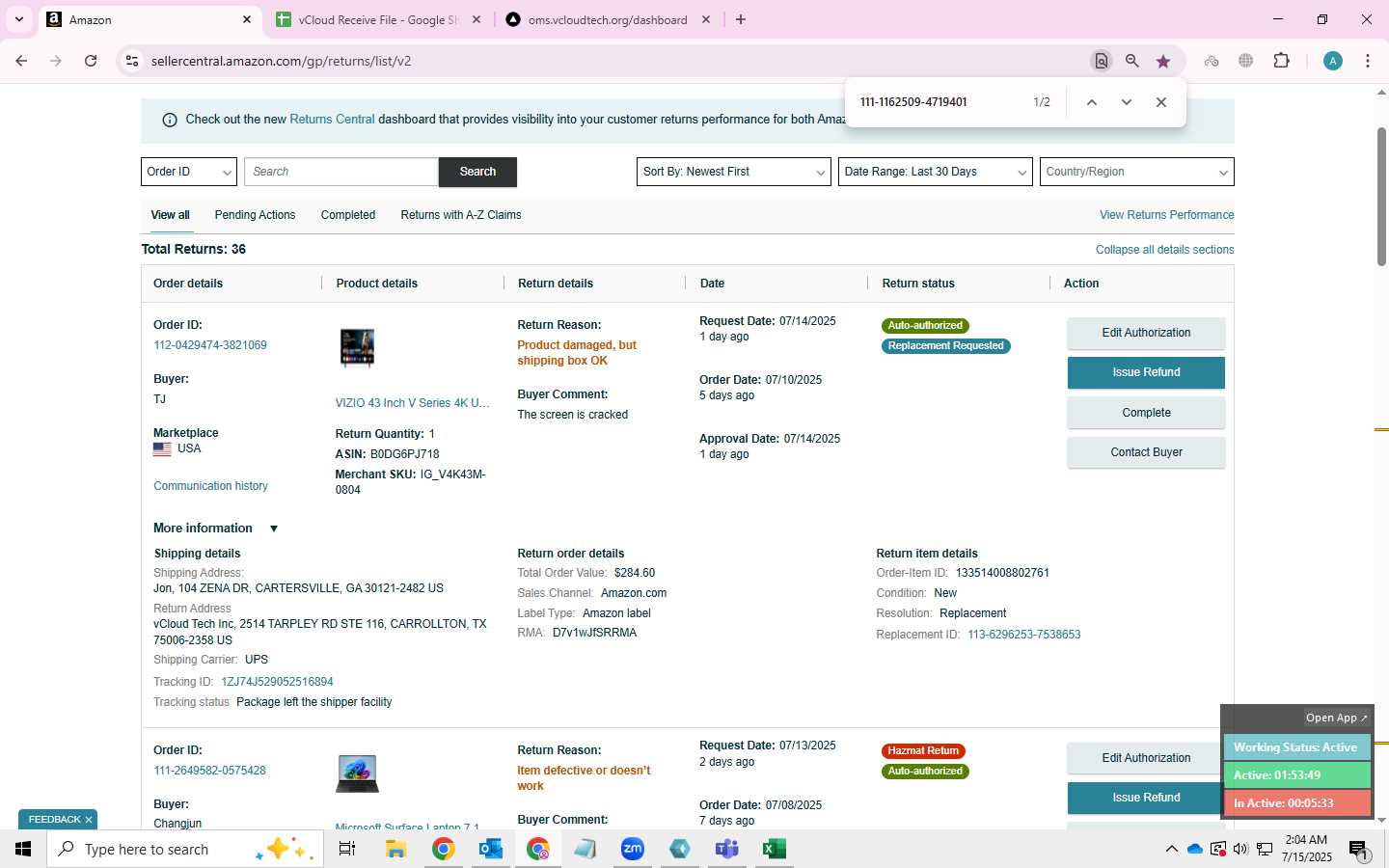Click the VIZIO TV product thumbnail
The image size is (1389, 868).
tap(357, 348)
